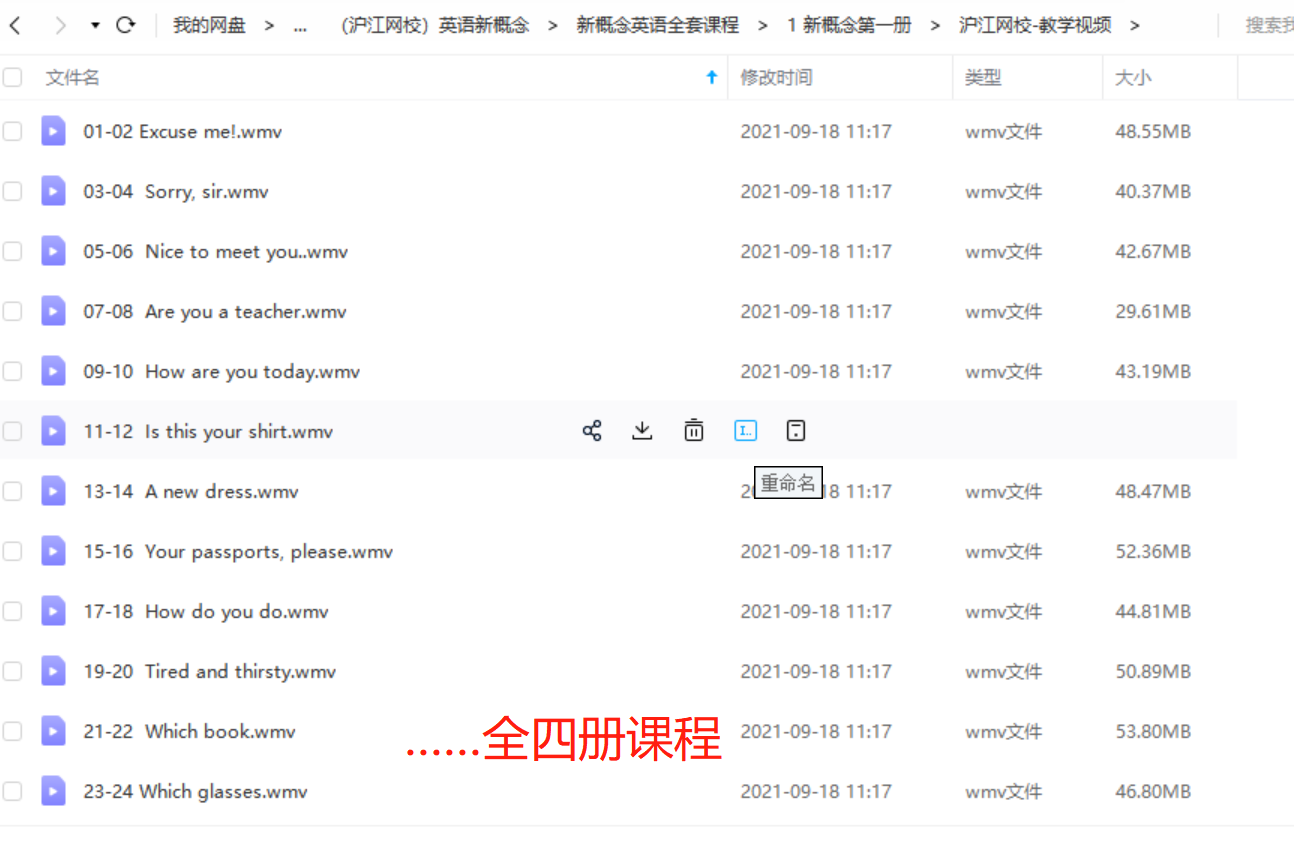
Task: Download "11-12 Is this your shirt.wmv"
Action: (642, 430)
